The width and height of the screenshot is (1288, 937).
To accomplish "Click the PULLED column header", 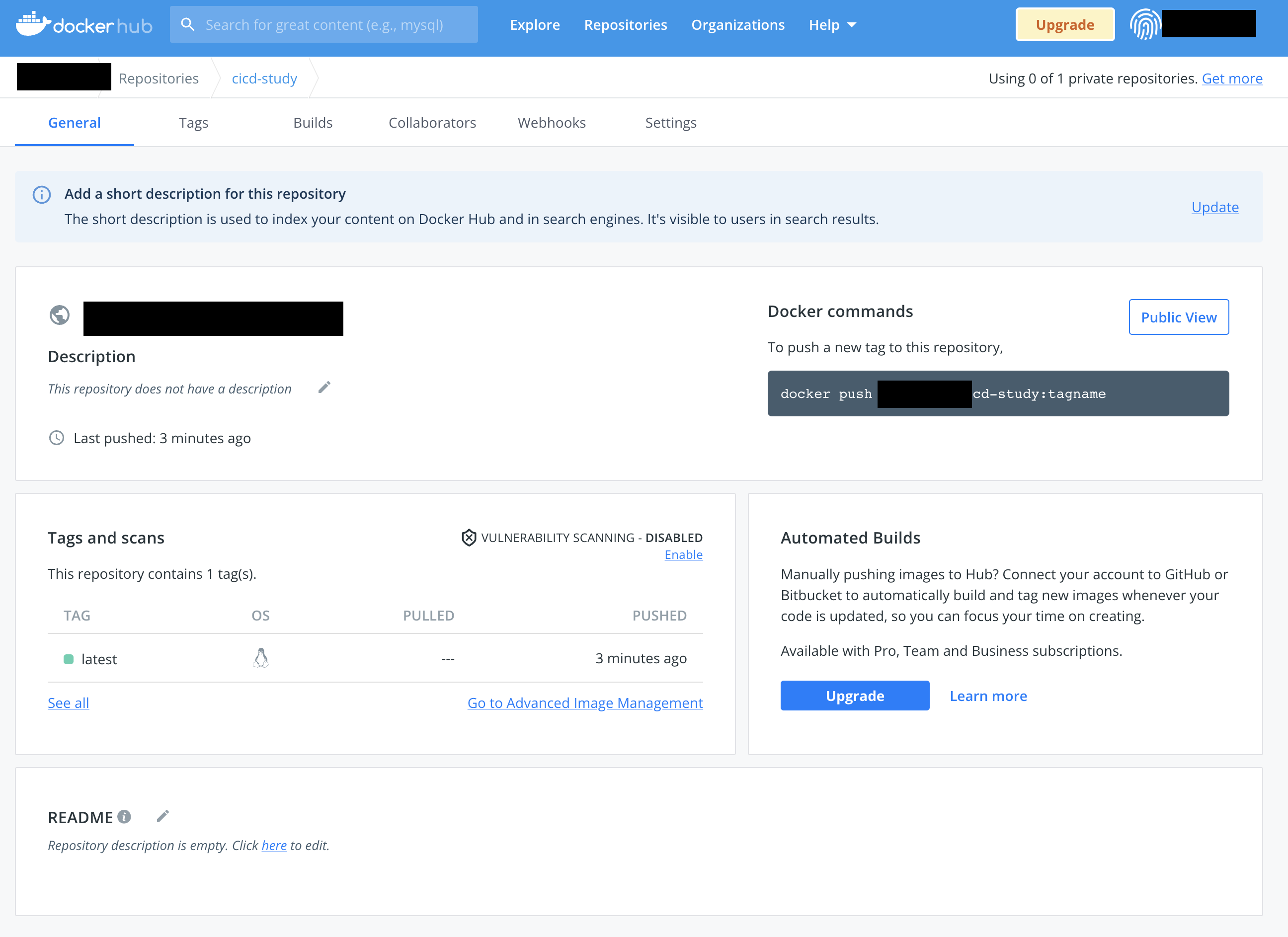I will (x=429, y=616).
